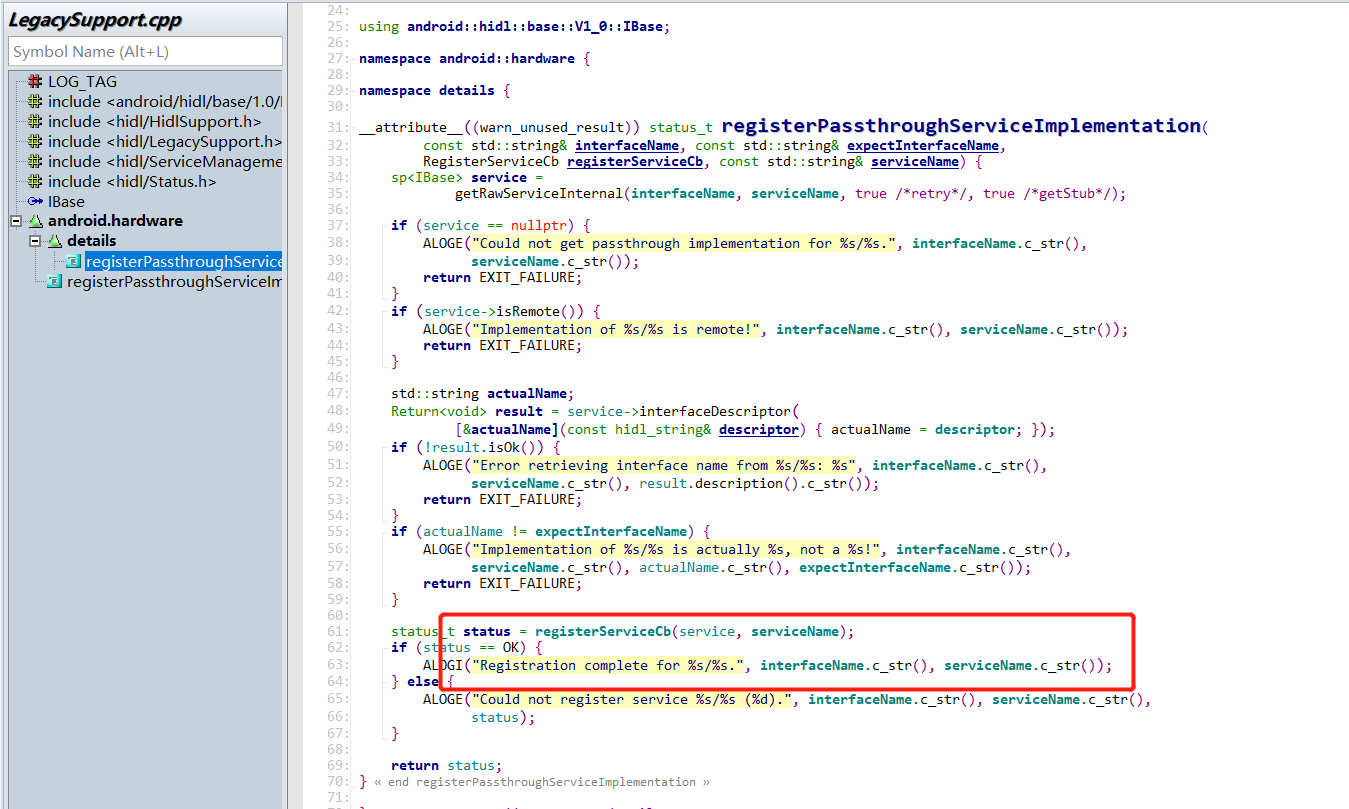This screenshot has height=809, width=1349.
Task: Click "std::string actualName;" on line 47
Action: (x=483, y=393)
